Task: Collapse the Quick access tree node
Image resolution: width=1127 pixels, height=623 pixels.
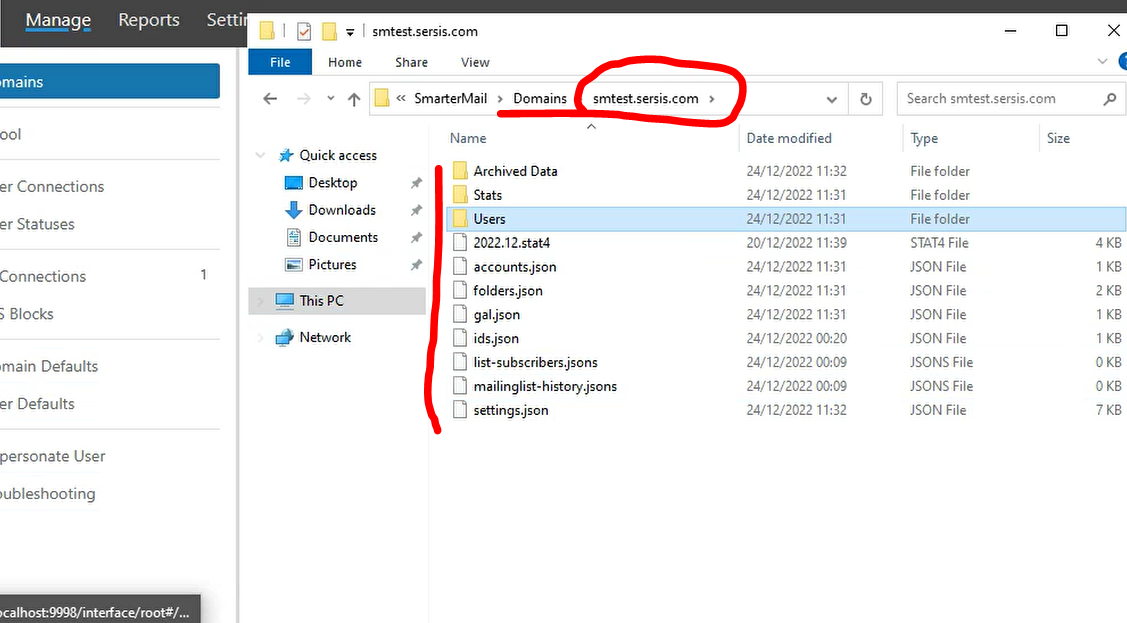Action: 260,155
